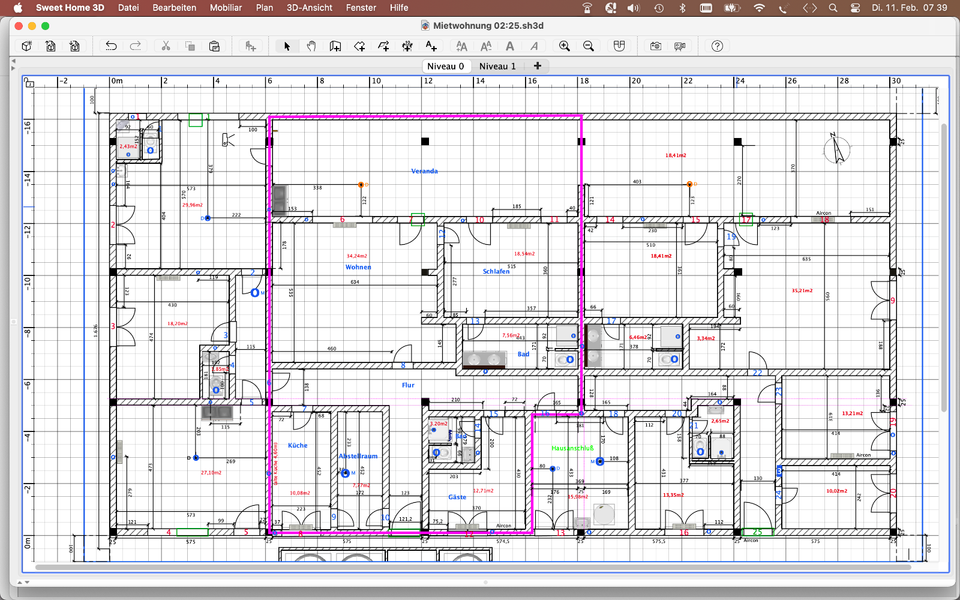Image resolution: width=960 pixels, height=600 pixels.
Task: Open help with the question mark icon
Action: click(x=717, y=46)
